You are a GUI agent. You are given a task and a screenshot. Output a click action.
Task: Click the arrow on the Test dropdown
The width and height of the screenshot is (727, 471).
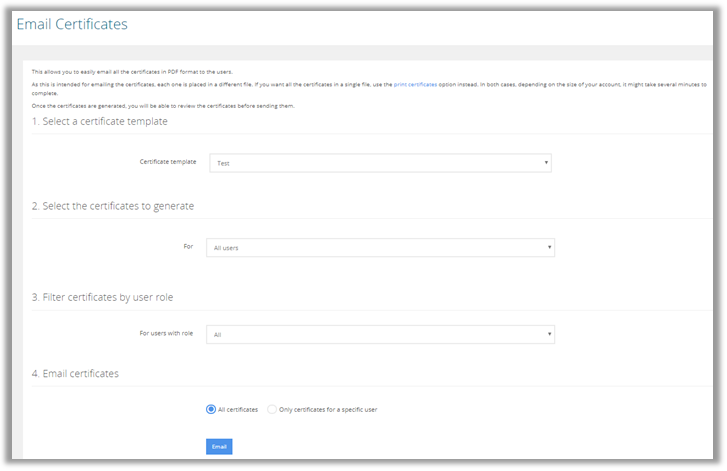pos(547,163)
